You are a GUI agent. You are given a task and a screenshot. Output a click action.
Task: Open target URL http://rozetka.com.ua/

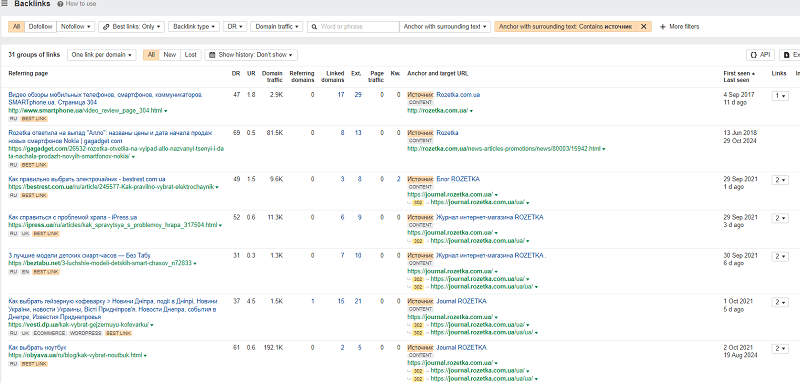[438, 110]
